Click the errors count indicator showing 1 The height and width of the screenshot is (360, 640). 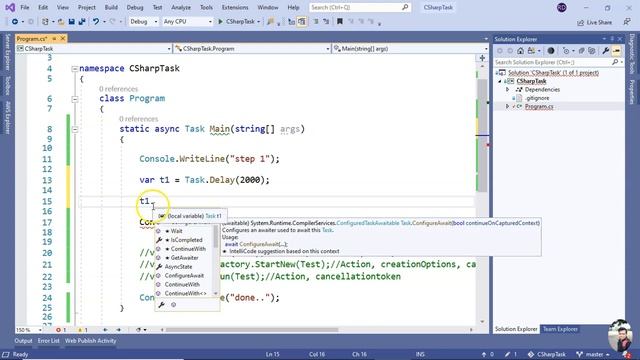[x=60, y=330]
